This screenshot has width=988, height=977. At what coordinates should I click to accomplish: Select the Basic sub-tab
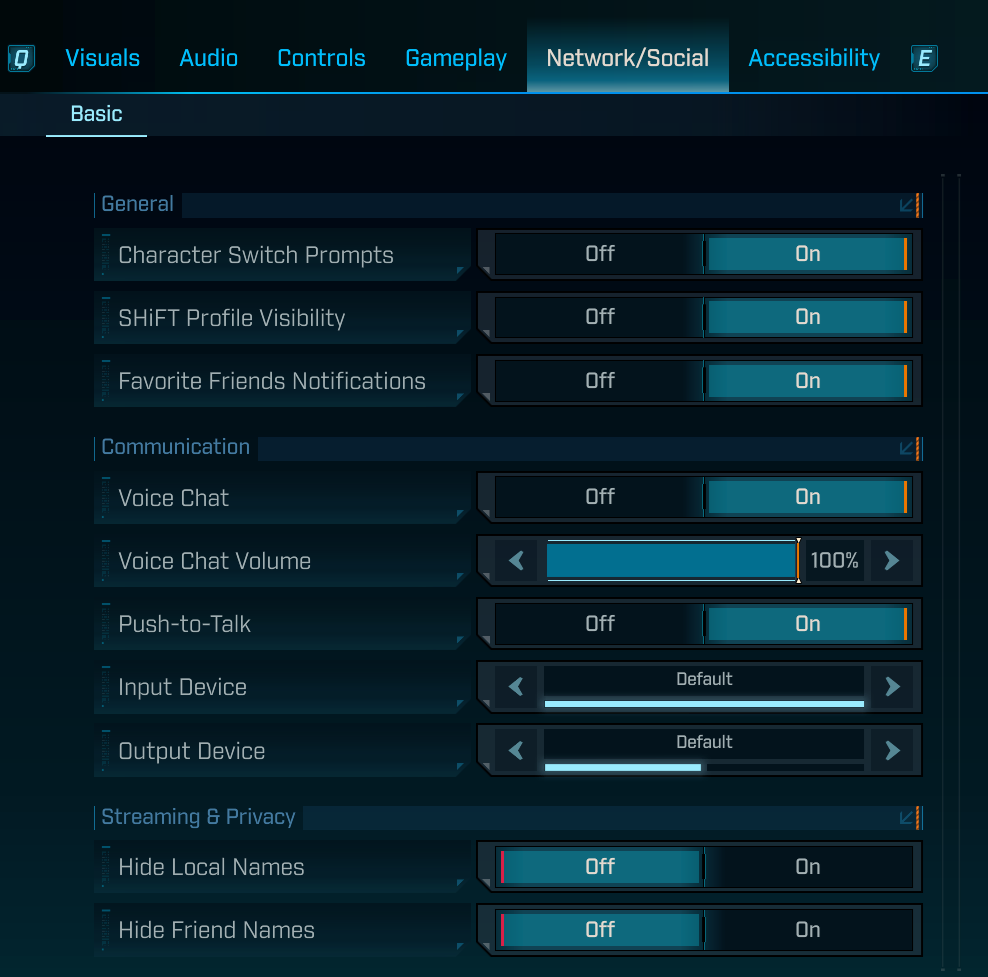pos(96,114)
